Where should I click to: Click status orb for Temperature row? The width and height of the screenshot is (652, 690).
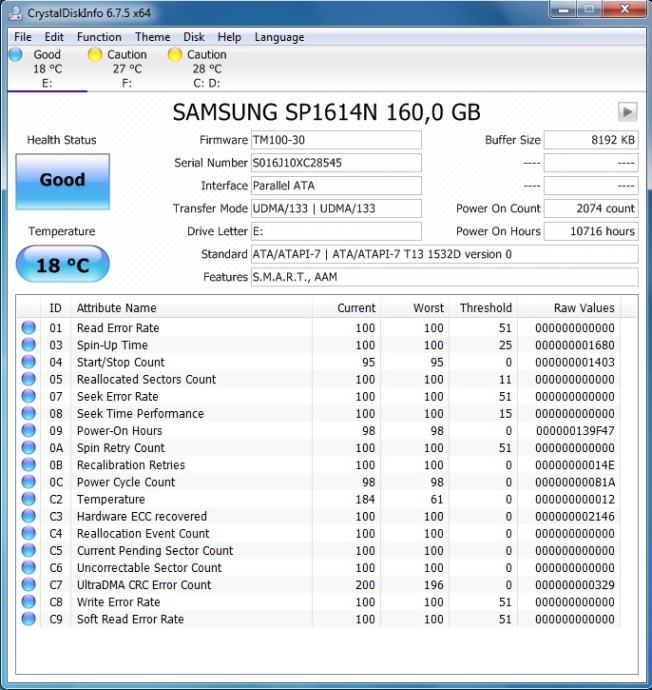pos(29,499)
